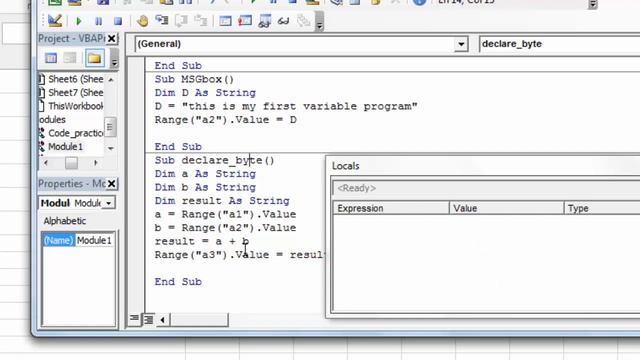The image size is (640, 360).
Task: Click the Module1 name value field
Action: point(94,240)
